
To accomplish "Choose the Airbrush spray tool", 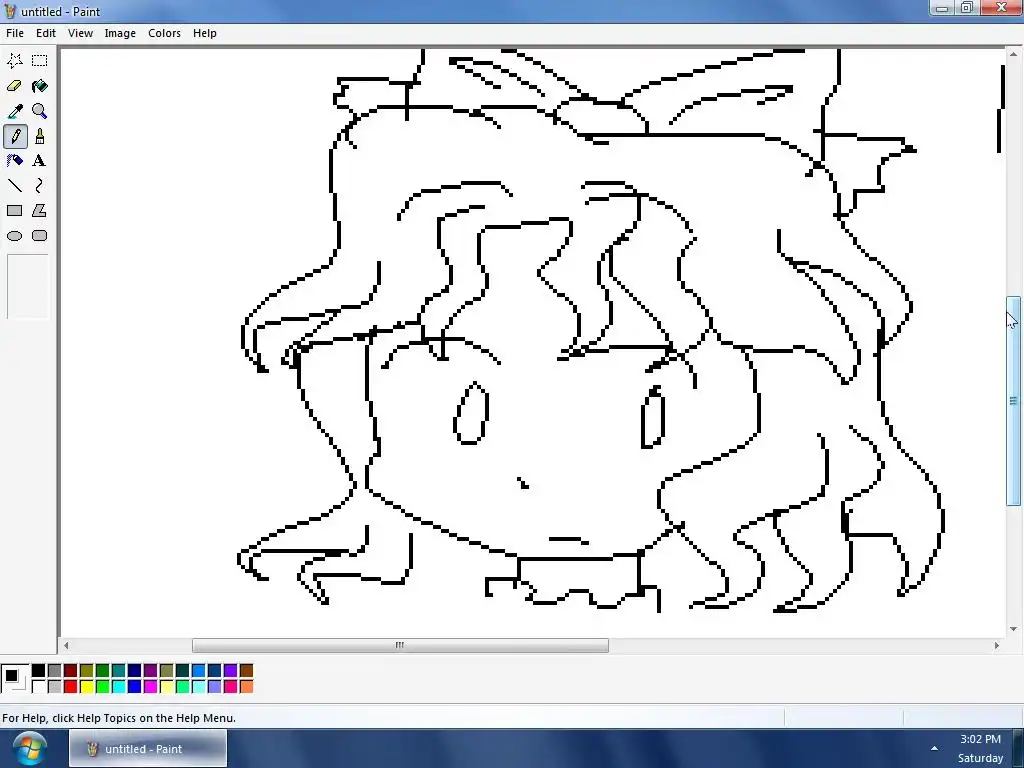I will click(14, 161).
